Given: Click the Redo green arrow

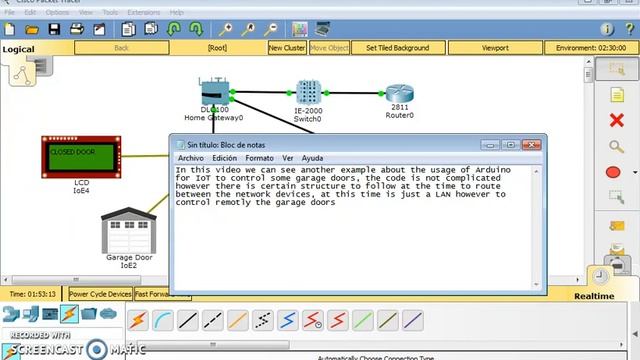Looking at the screenshot, I should [196, 29].
